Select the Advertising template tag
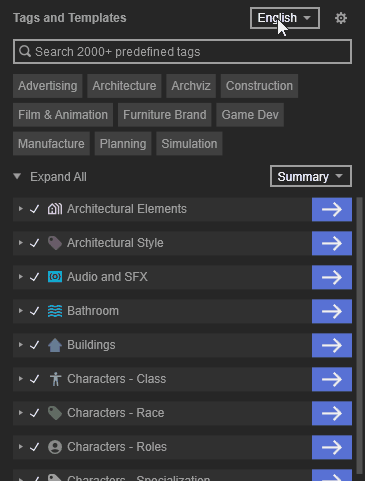This screenshot has width=365, height=481. click(48, 86)
